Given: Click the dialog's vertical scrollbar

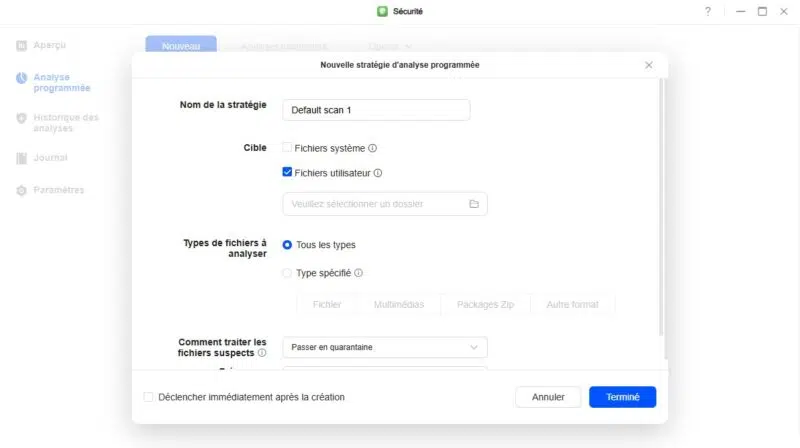Looking at the screenshot, I should click(x=661, y=200).
